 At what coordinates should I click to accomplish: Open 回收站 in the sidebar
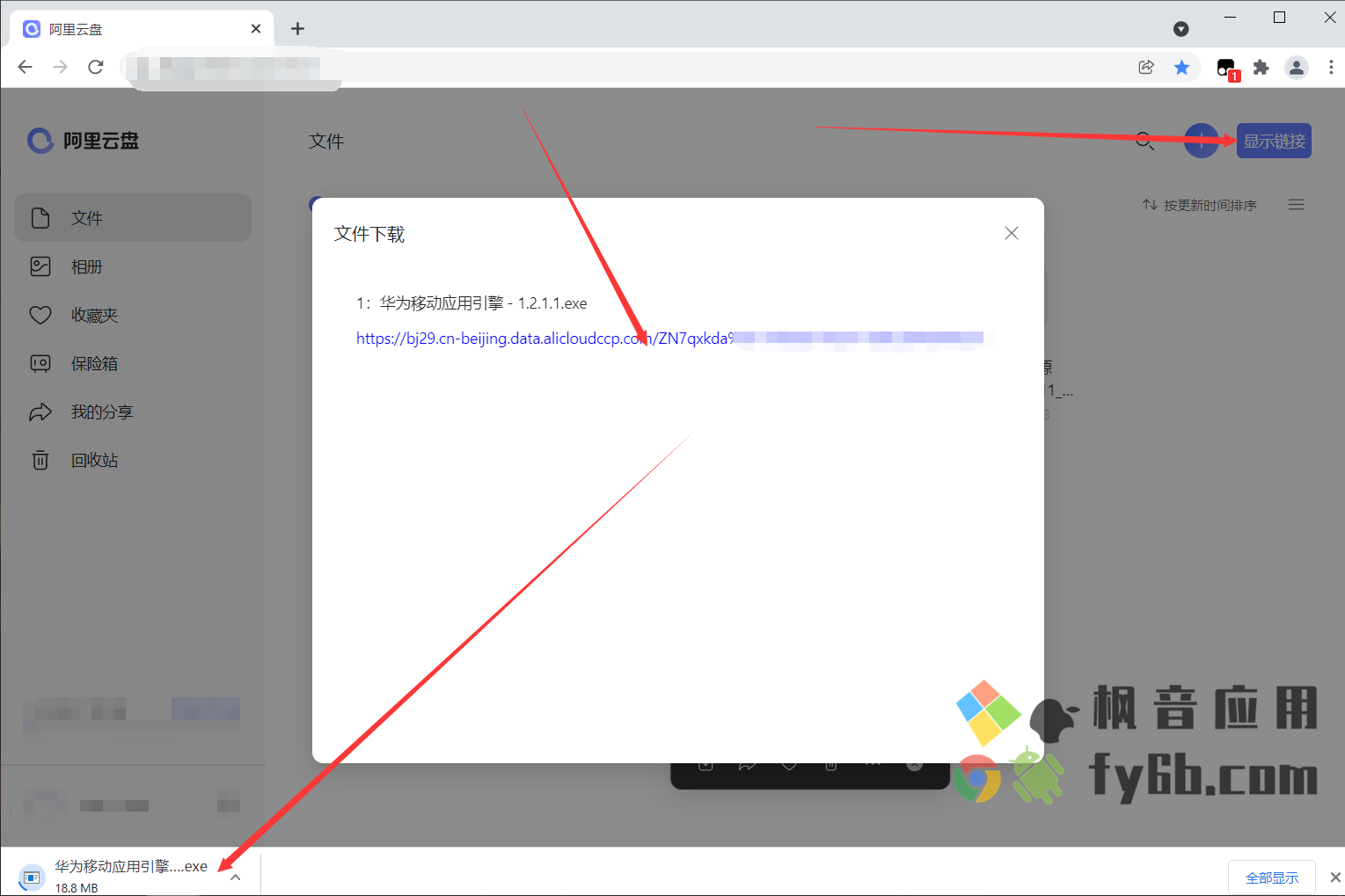pos(133,460)
